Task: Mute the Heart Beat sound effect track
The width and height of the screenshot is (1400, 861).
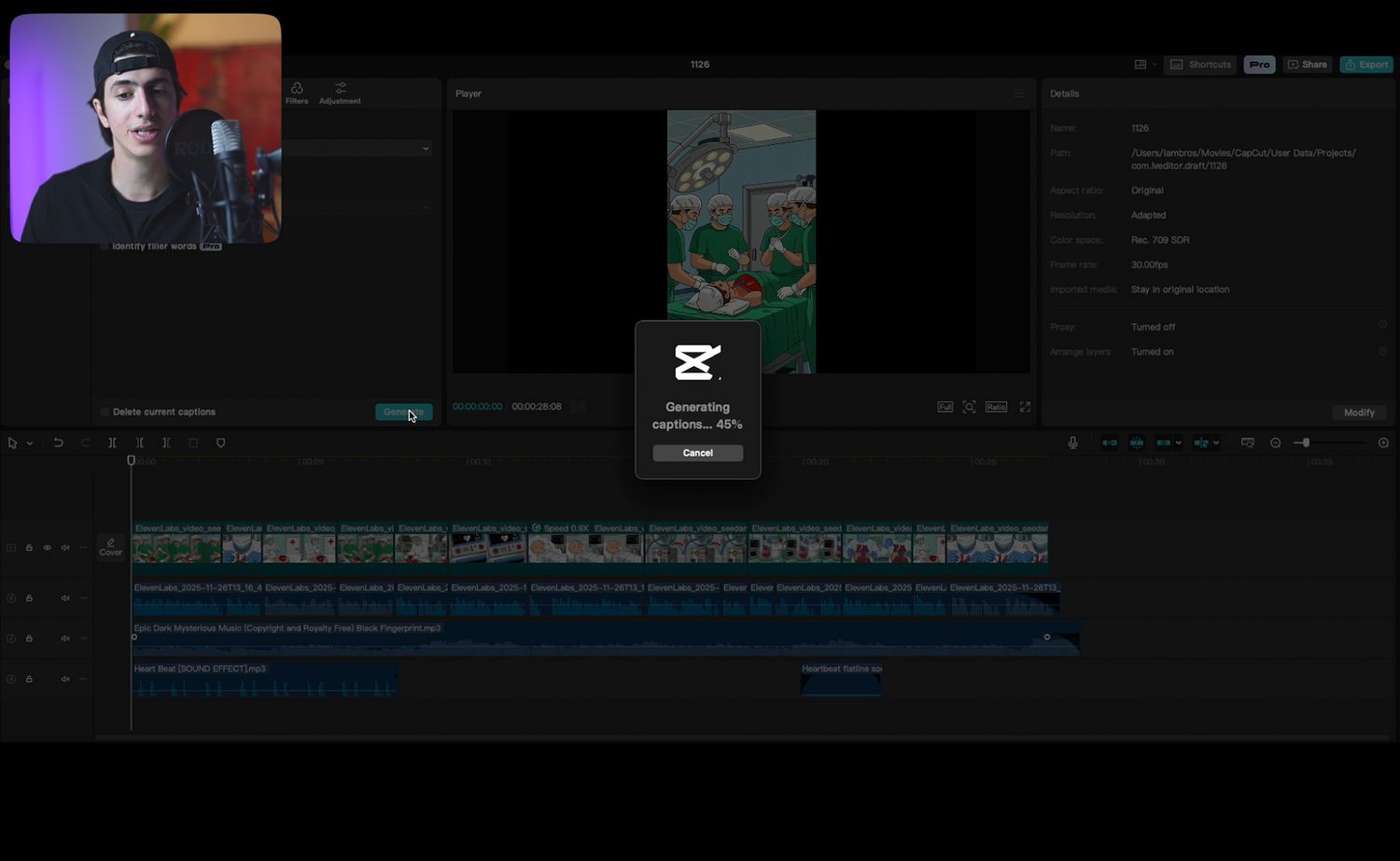Action: pyautogui.click(x=65, y=679)
